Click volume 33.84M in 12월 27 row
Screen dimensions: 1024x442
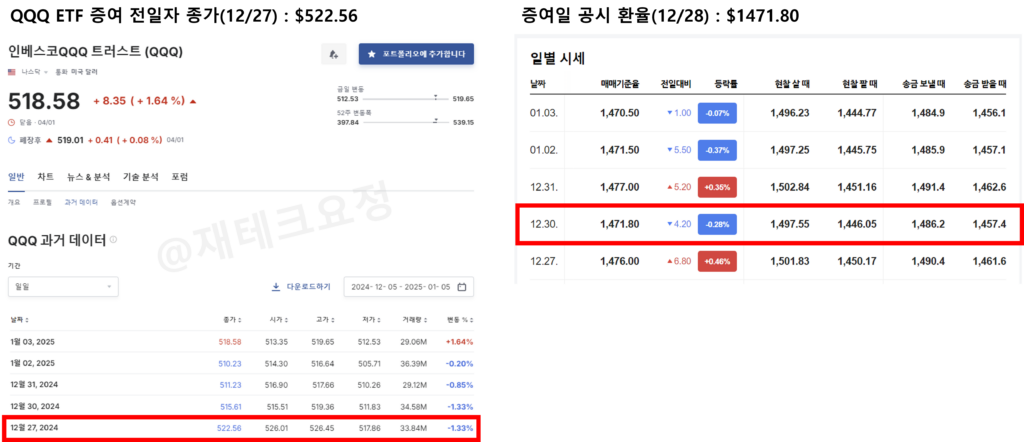415,428
